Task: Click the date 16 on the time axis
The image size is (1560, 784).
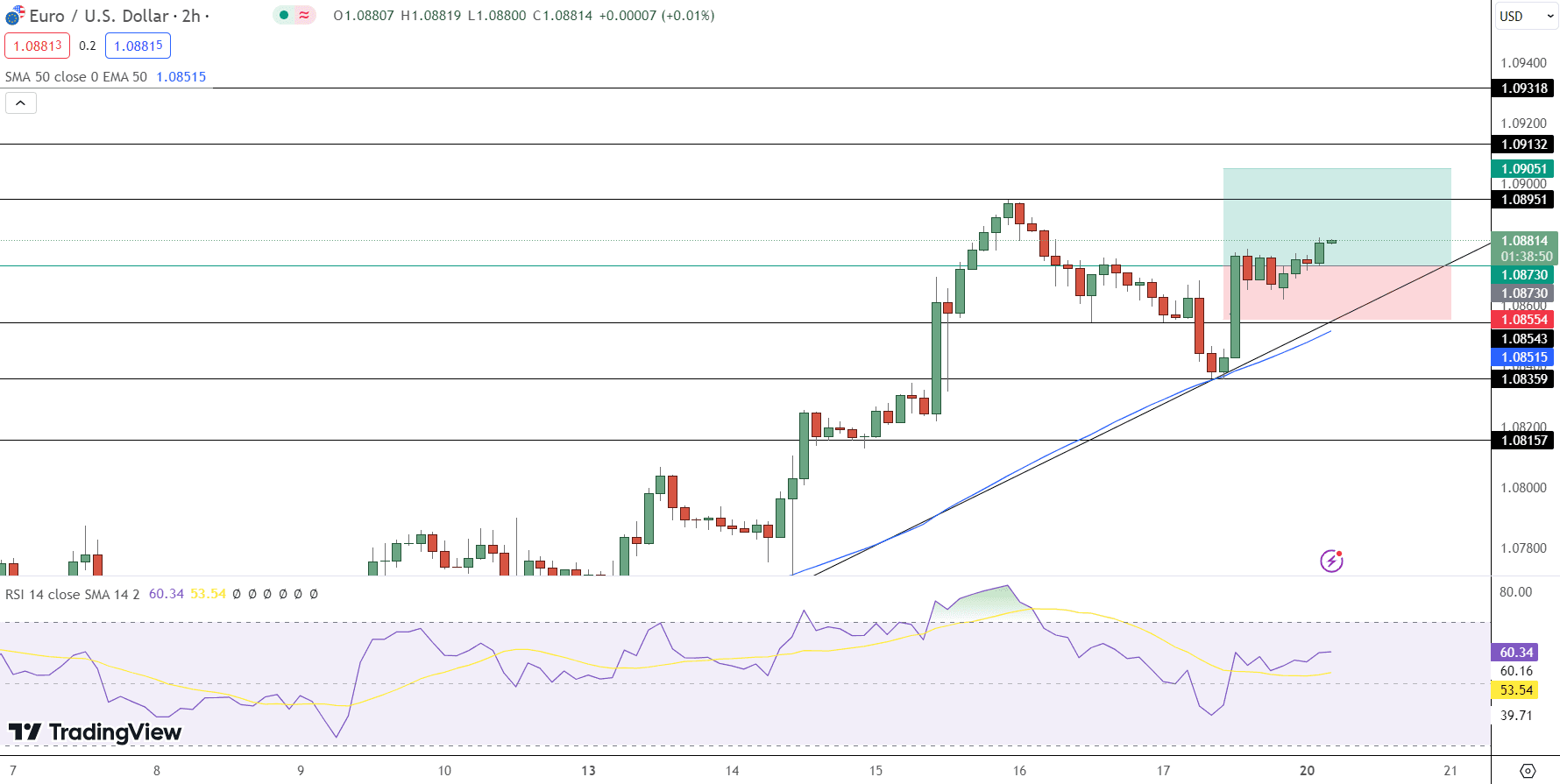Action: [x=1019, y=771]
